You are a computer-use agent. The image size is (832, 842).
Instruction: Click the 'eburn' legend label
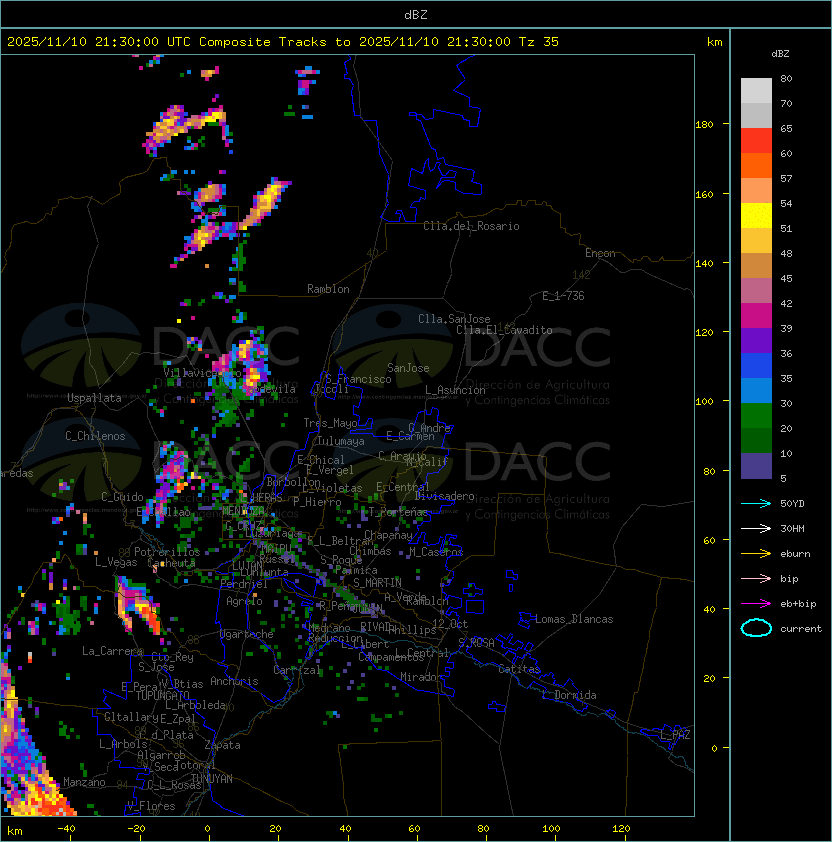point(795,554)
